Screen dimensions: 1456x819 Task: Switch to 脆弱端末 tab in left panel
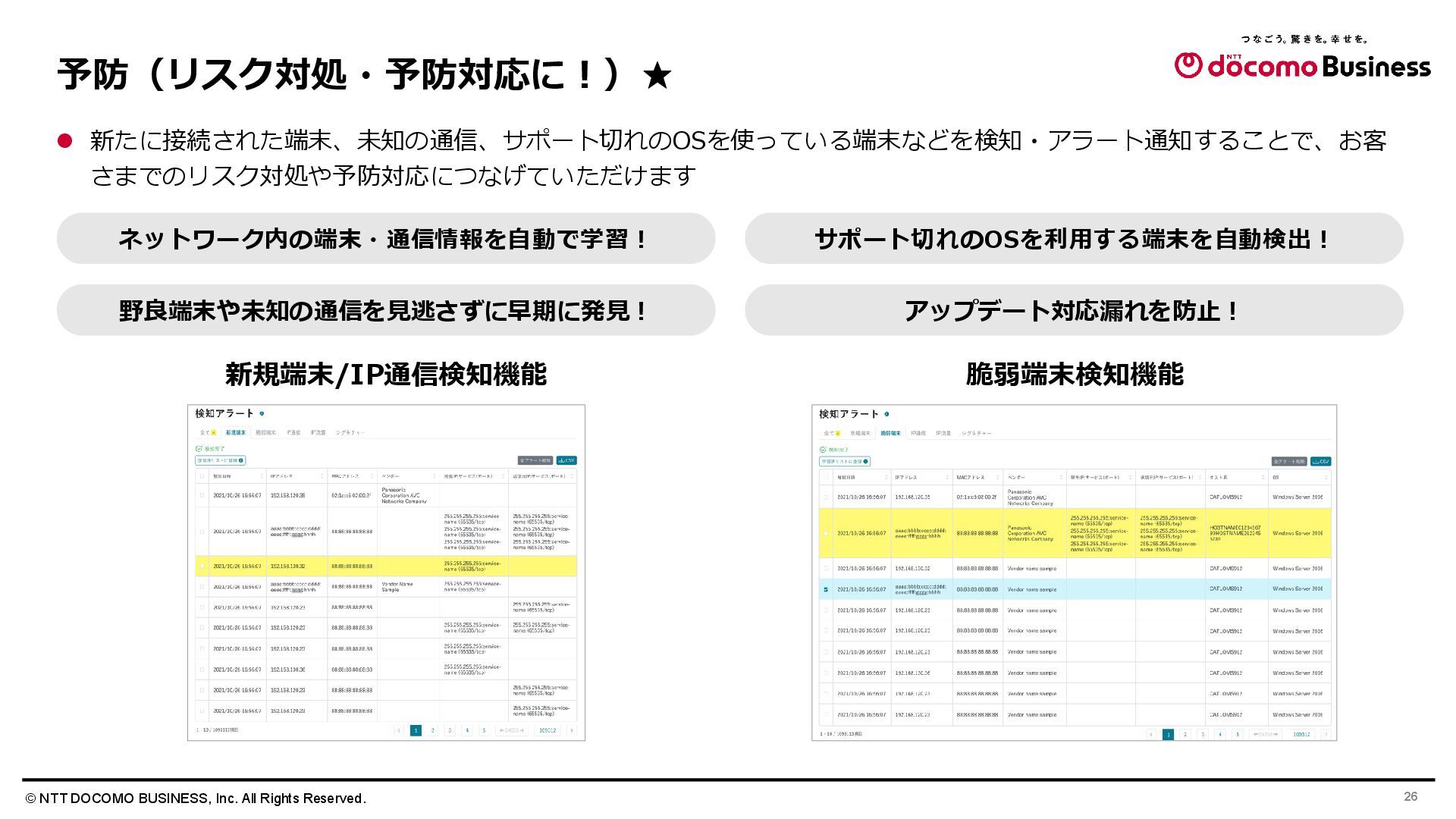point(265,432)
